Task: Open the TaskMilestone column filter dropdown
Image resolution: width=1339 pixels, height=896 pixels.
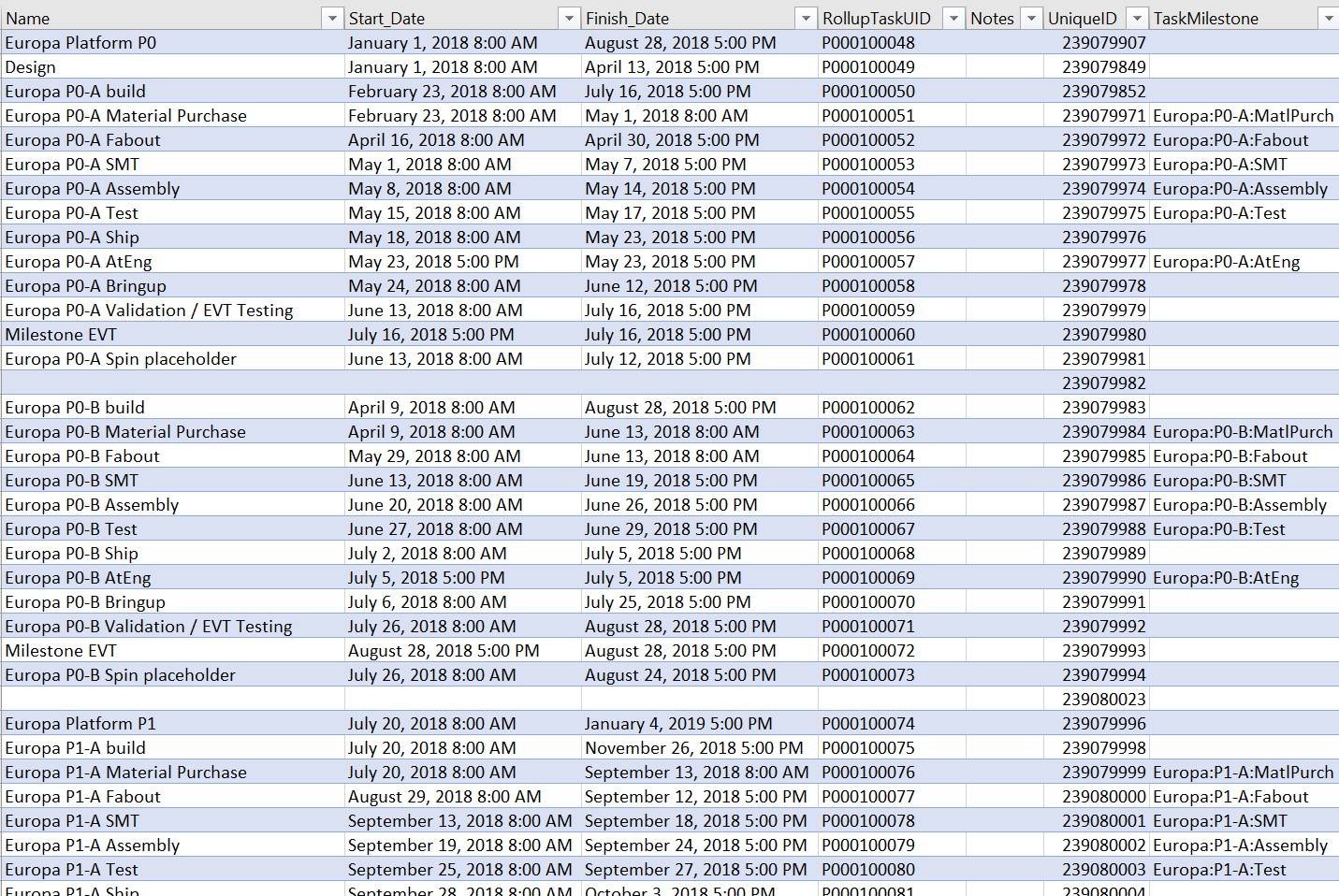Action: [1327, 18]
